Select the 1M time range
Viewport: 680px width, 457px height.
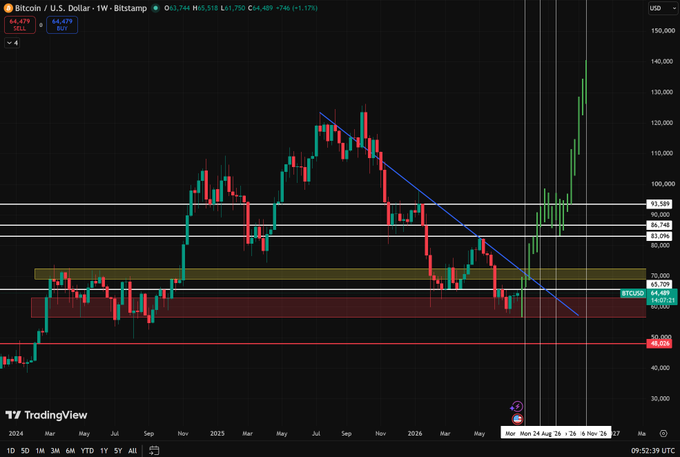click(40, 450)
